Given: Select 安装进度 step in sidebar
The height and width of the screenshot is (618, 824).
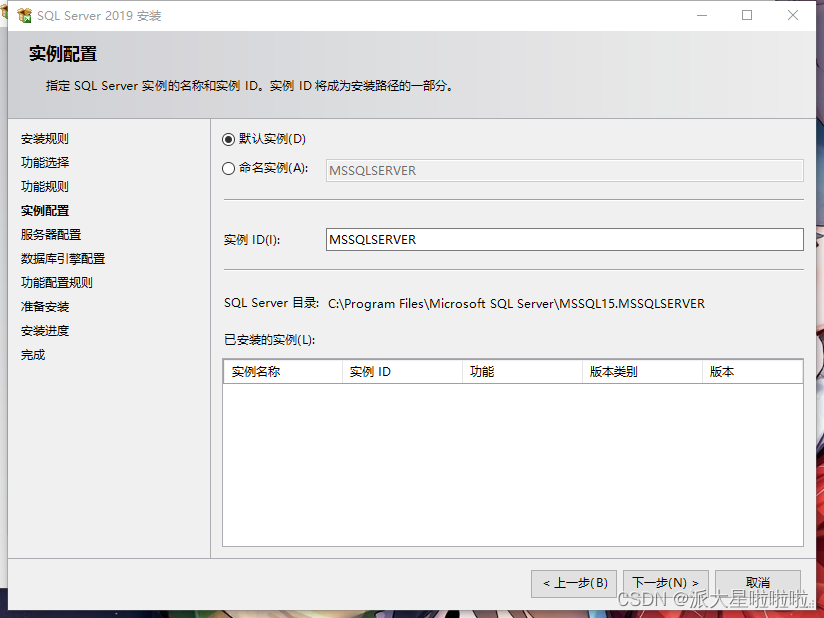Looking at the screenshot, I should coord(45,331).
